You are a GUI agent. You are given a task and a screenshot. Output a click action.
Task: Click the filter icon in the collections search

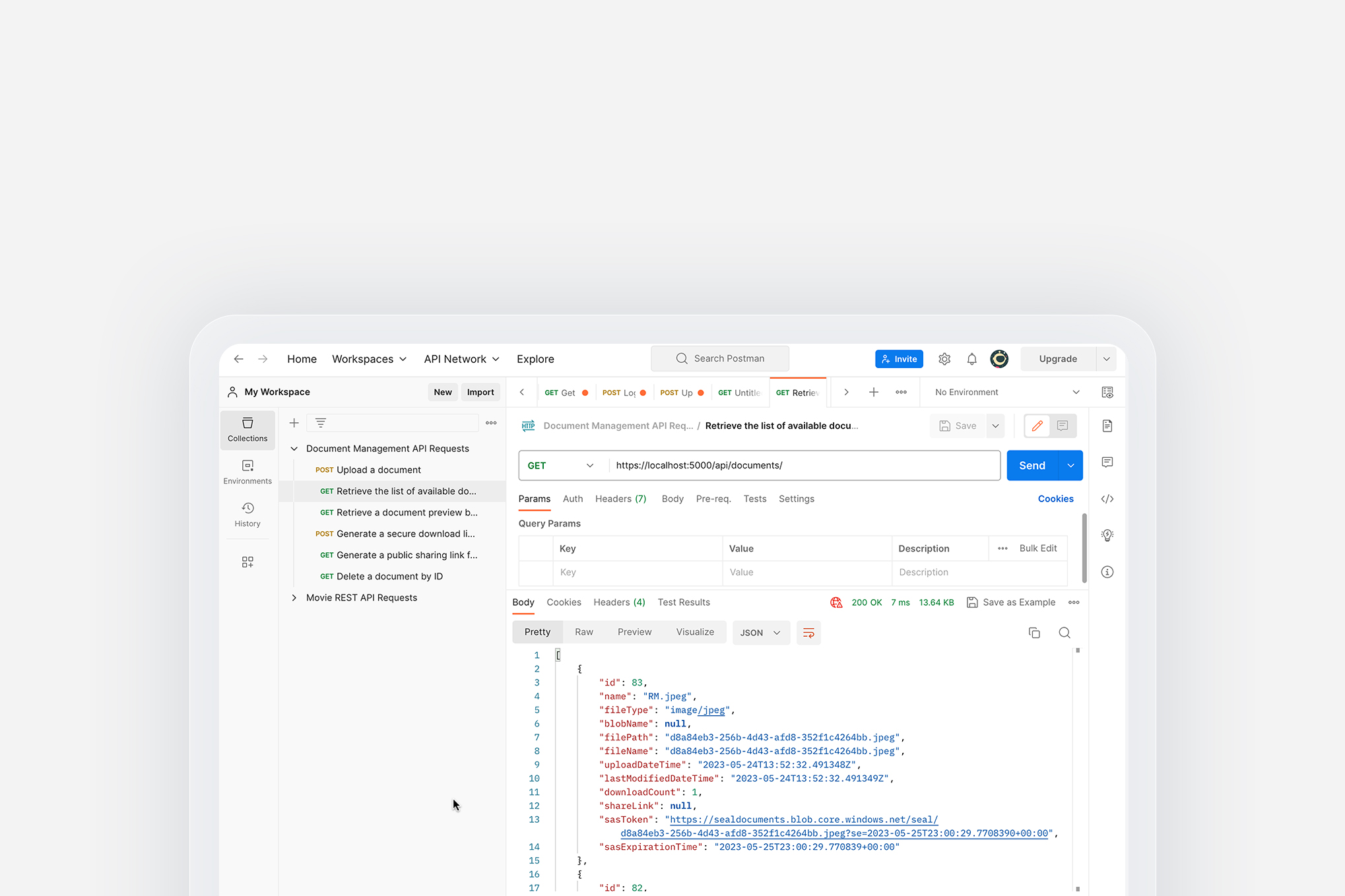tap(321, 423)
